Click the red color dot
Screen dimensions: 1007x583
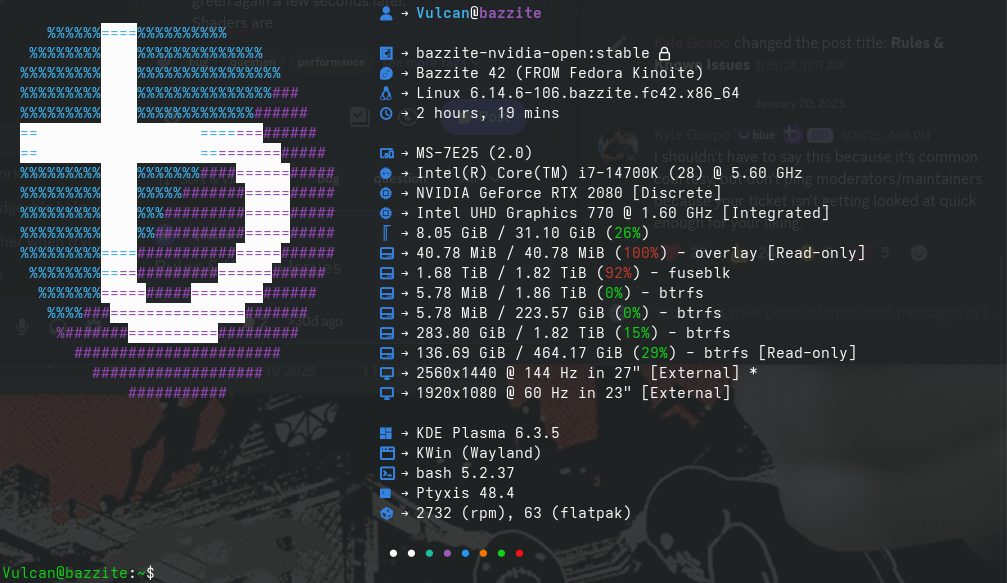519,553
